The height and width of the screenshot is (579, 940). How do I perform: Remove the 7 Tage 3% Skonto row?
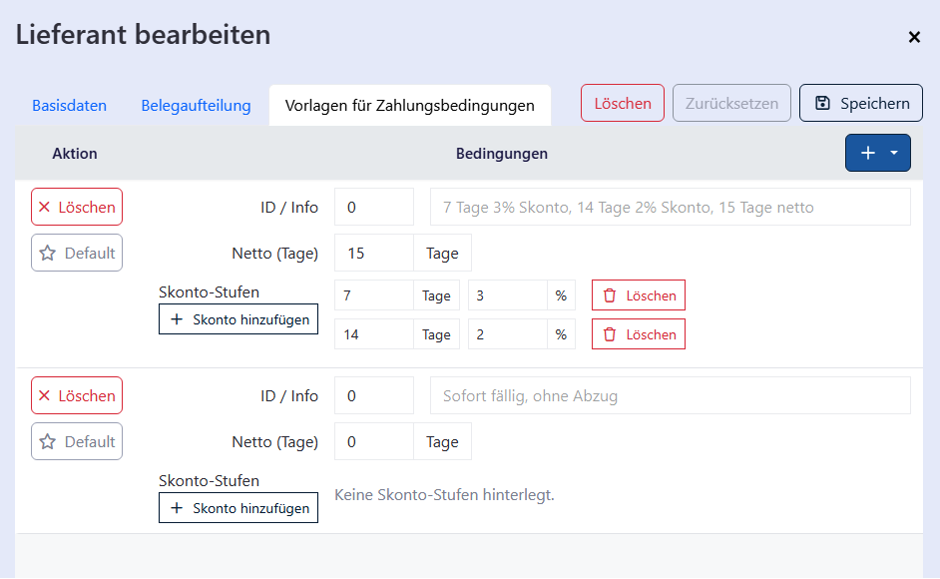click(x=638, y=296)
